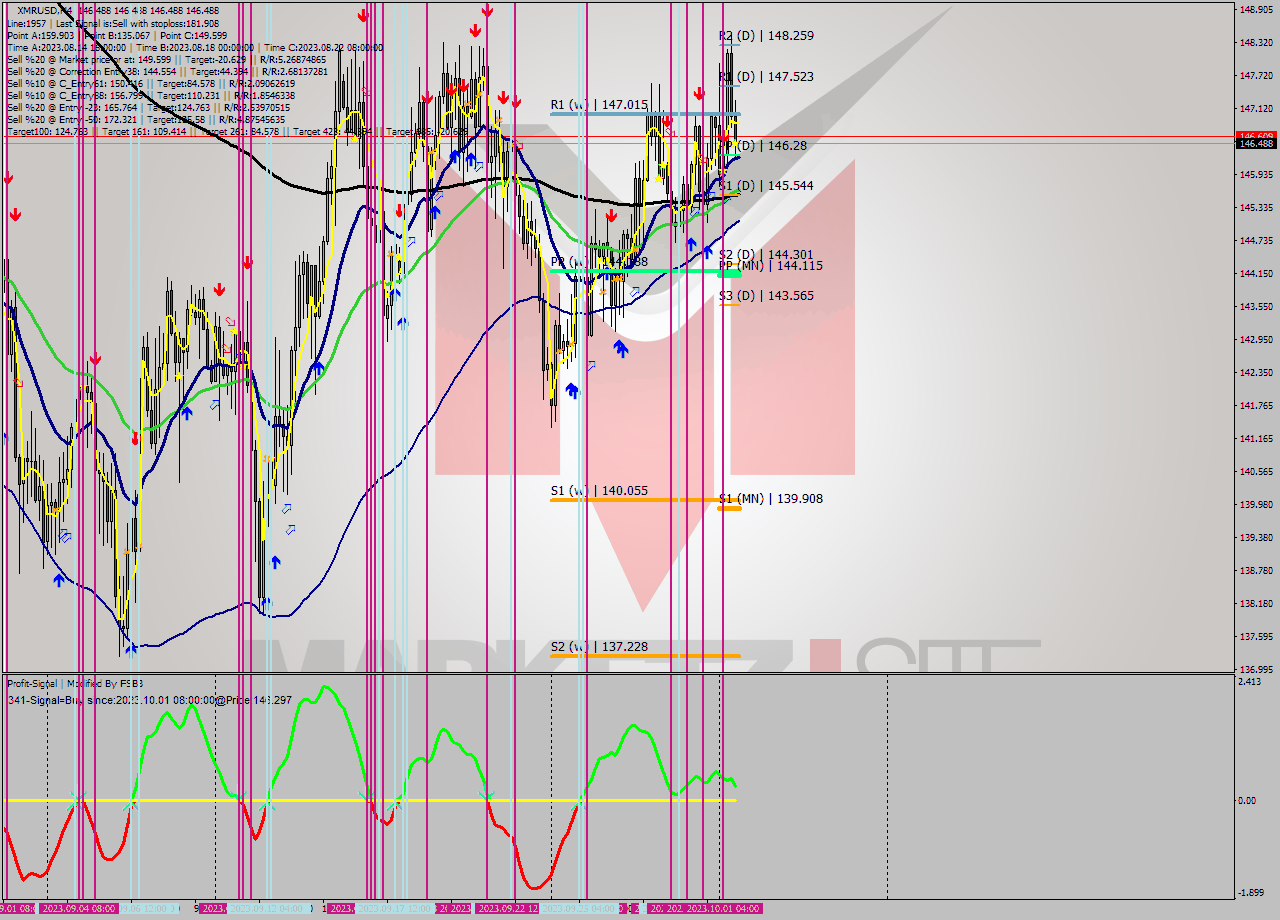
Task: Click the yellow zero line in Profit-Signal panel
Action: click(x=370, y=800)
